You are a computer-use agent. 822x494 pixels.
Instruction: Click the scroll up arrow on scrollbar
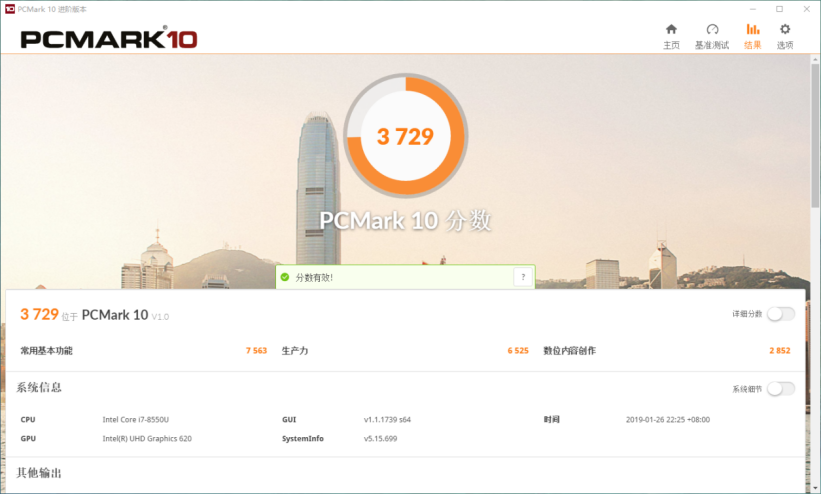[815, 59]
